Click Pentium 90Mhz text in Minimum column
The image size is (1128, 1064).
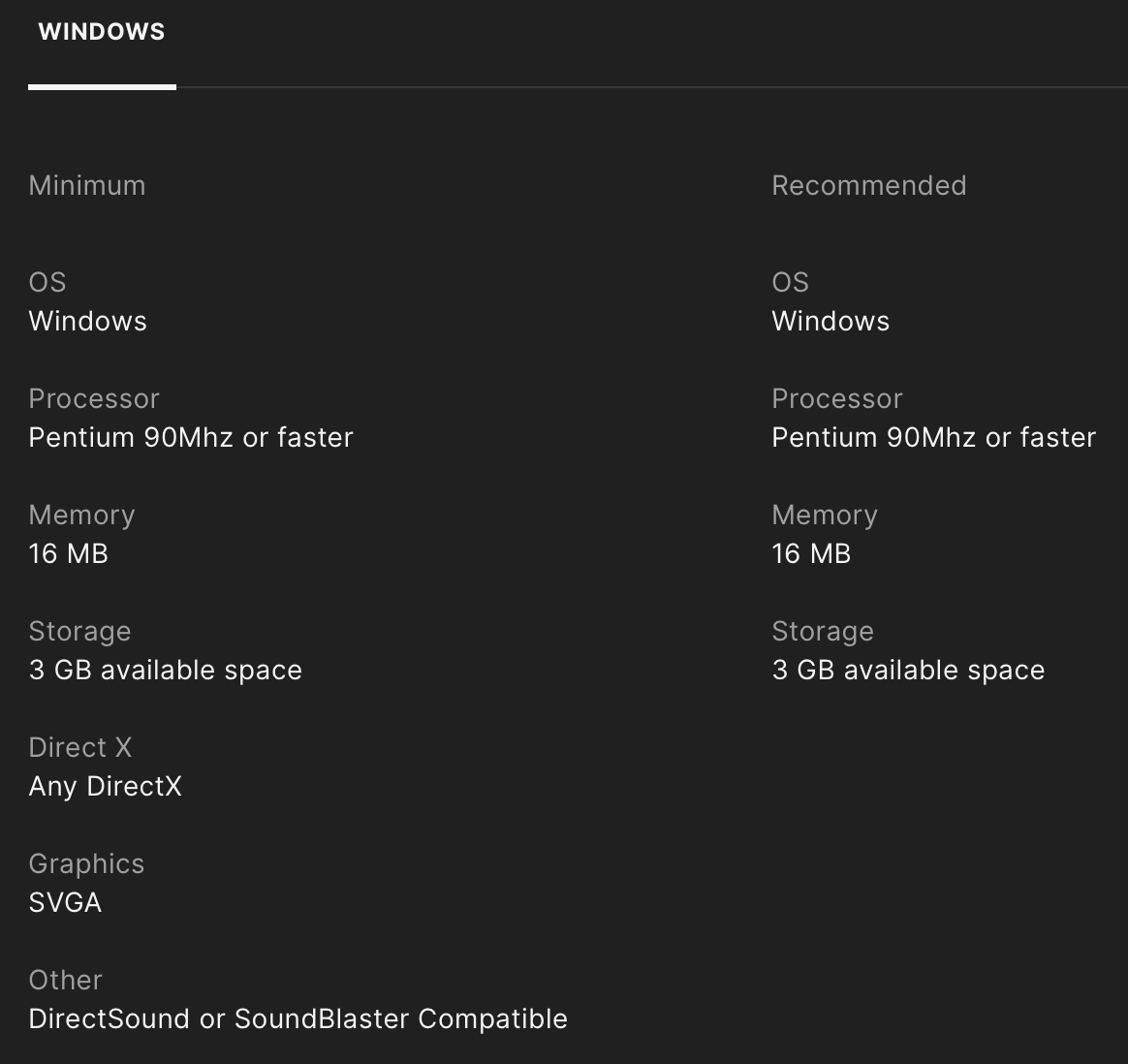point(191,437)
